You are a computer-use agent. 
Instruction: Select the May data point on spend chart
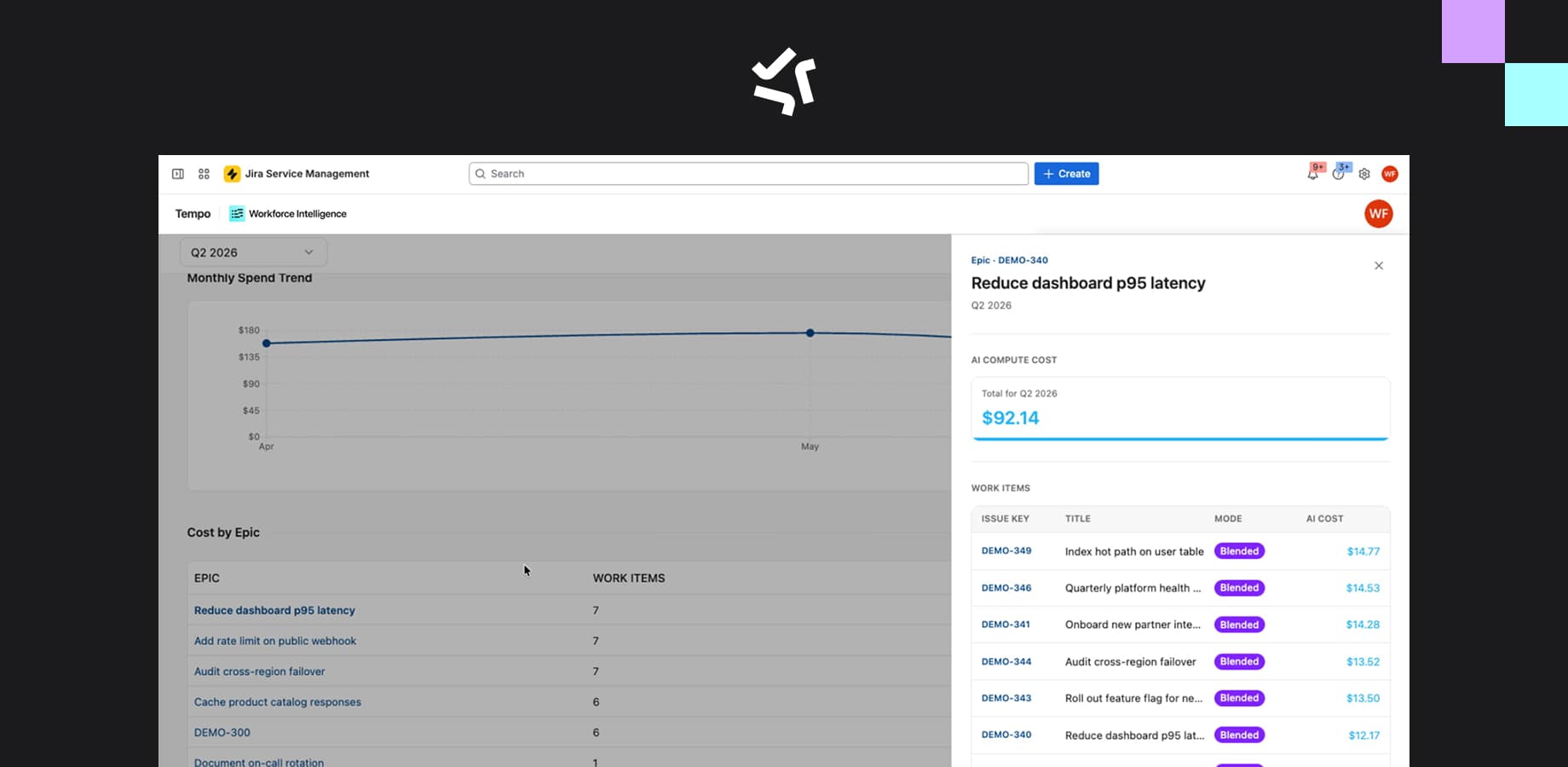(x=810, y=333)
